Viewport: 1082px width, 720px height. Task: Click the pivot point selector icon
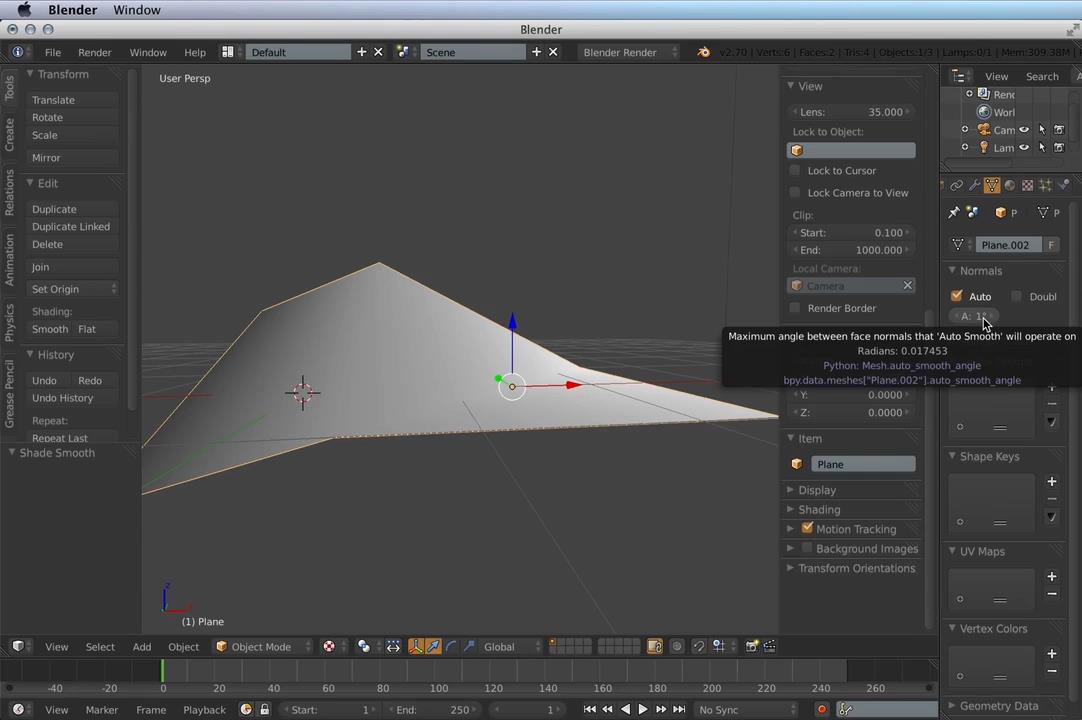(364, 646)
